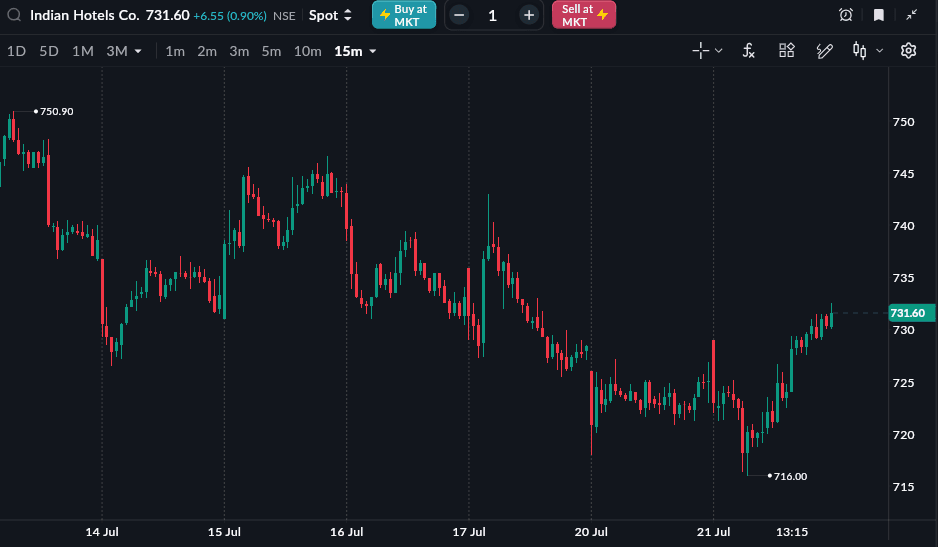Image resolution: width=938 pixels, height=547 pixels.
Task: Select the 5D range
Action: 49,51
